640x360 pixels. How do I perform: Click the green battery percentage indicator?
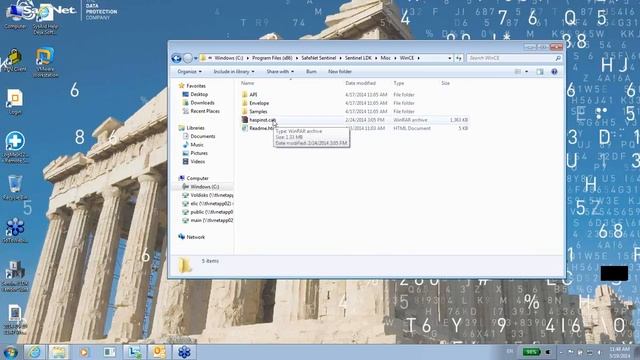pyautogui.click(x=531, y=352)
